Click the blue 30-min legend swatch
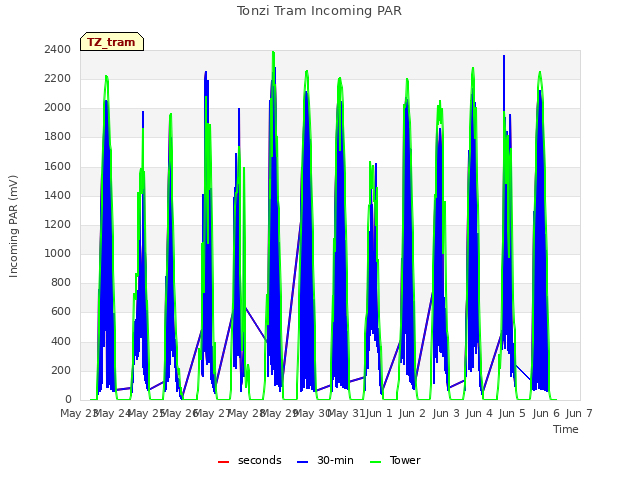Image resolution: width=640 pixels, height=480 pixels. click(302, 462)
